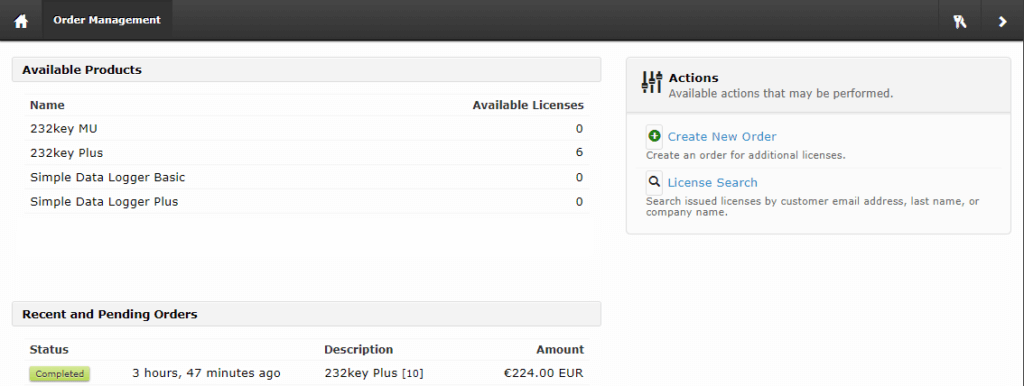Open the Order Management tab

107,20
